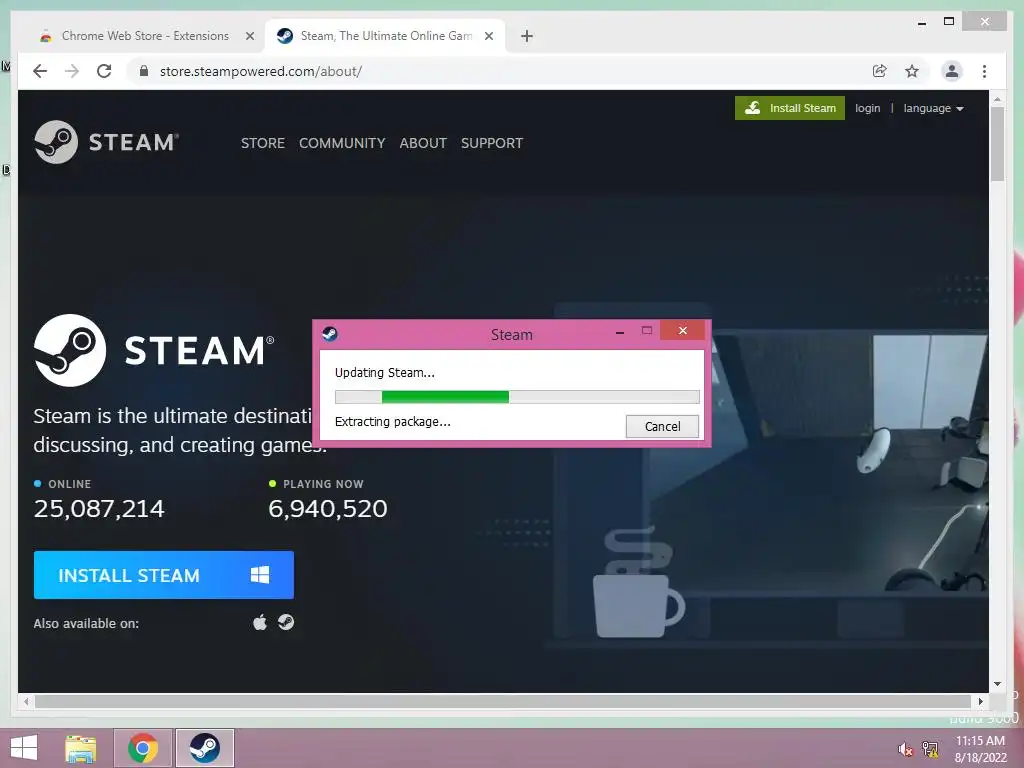Click the 'Extracting package...' status text

[x=392, y=422]
